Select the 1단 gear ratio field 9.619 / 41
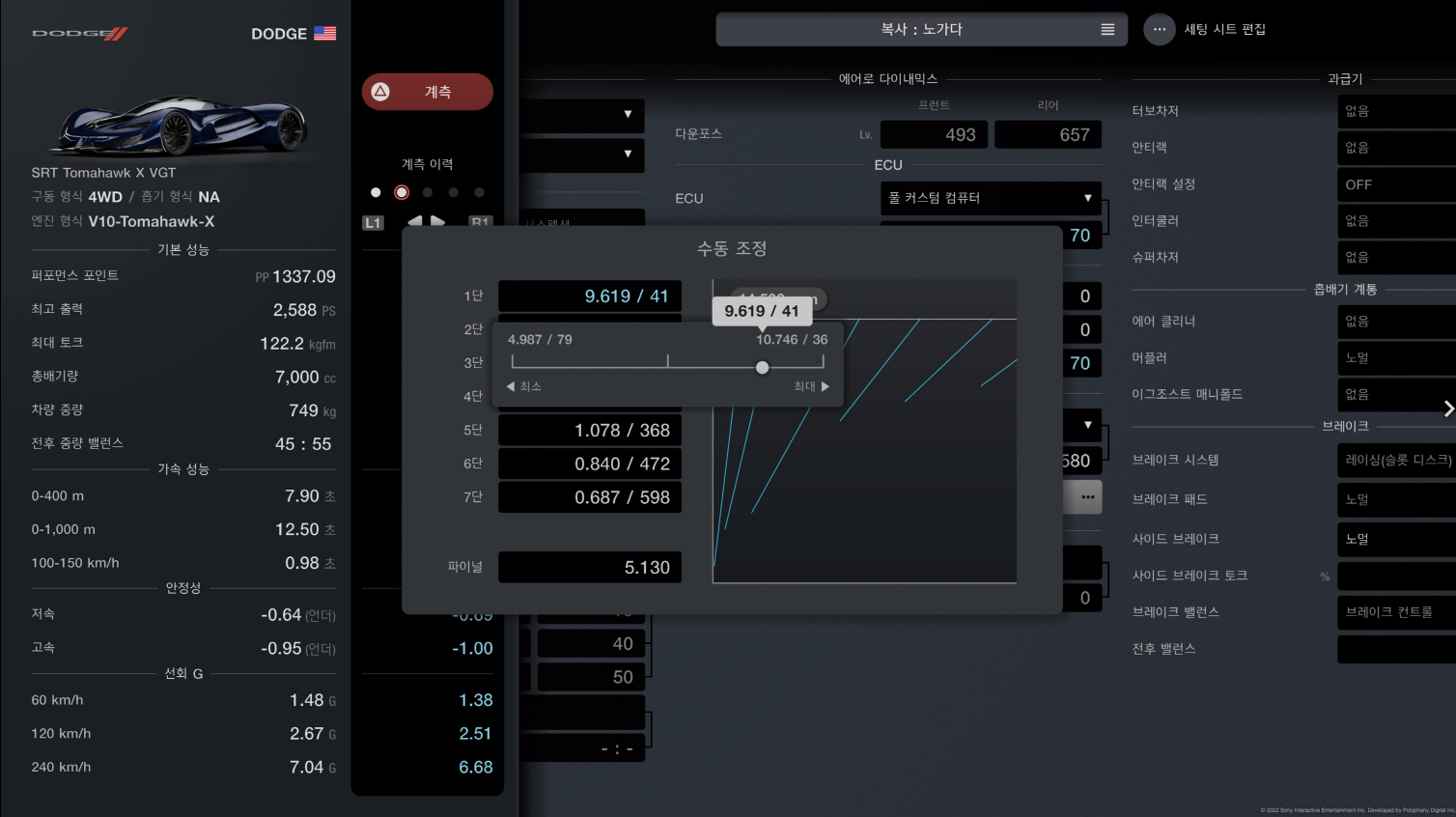Viewport: 1456px width, 817px height. click(x=590, y=296)
